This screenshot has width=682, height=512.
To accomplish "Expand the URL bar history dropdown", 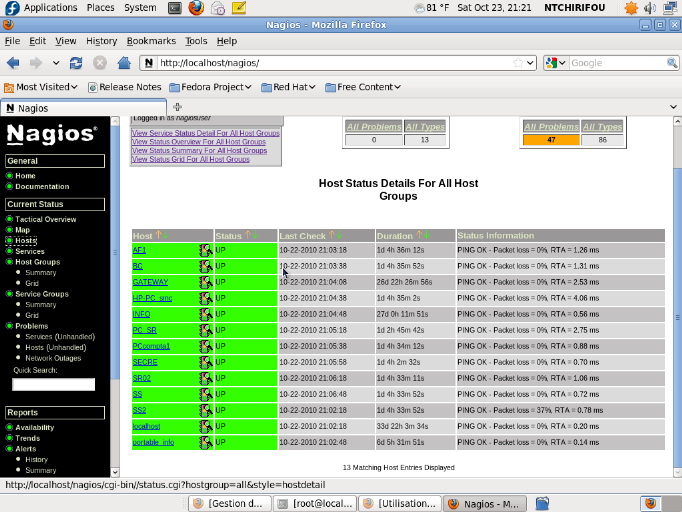I will pos(531,63).
